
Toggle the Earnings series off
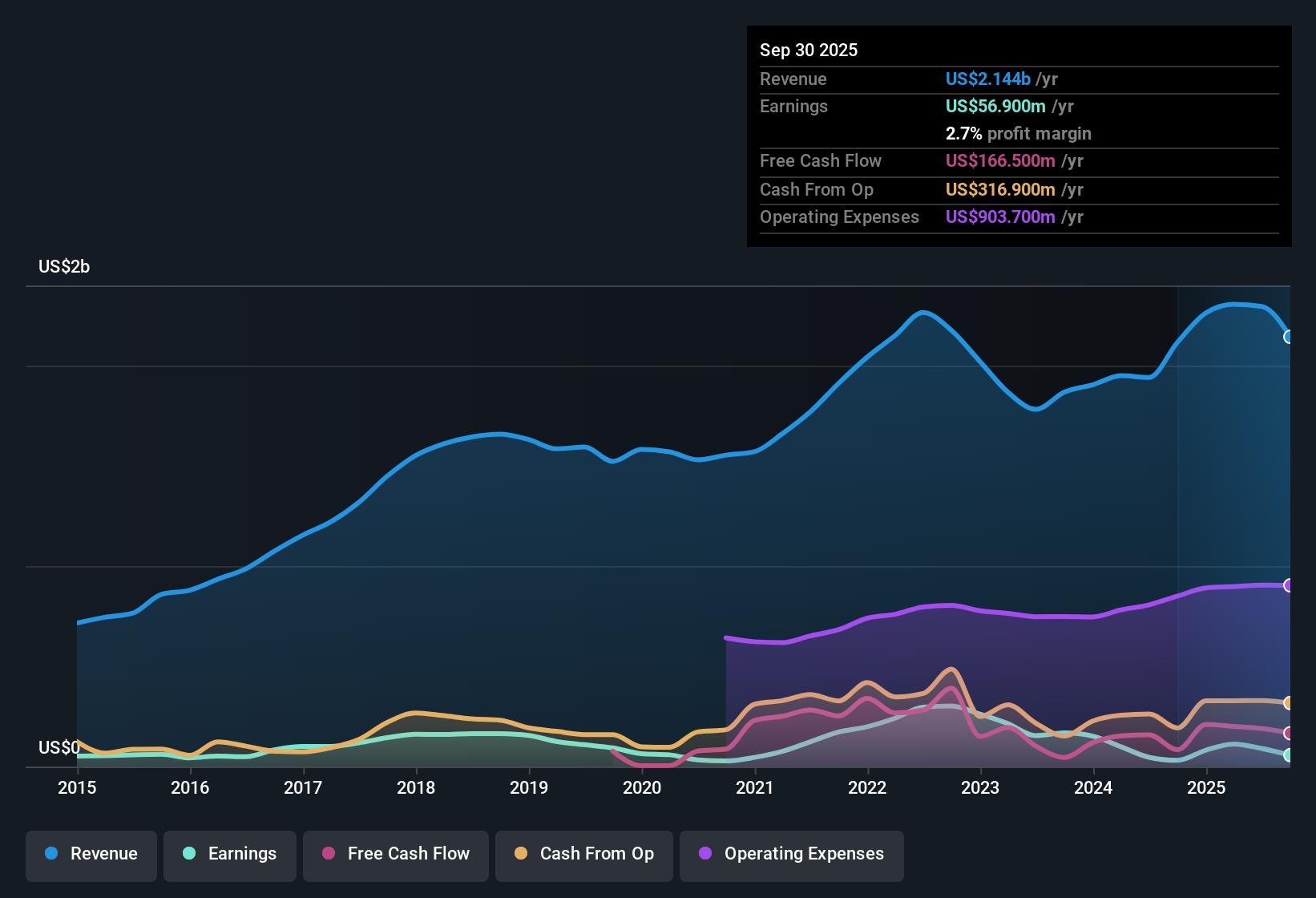tap(229, 854)
